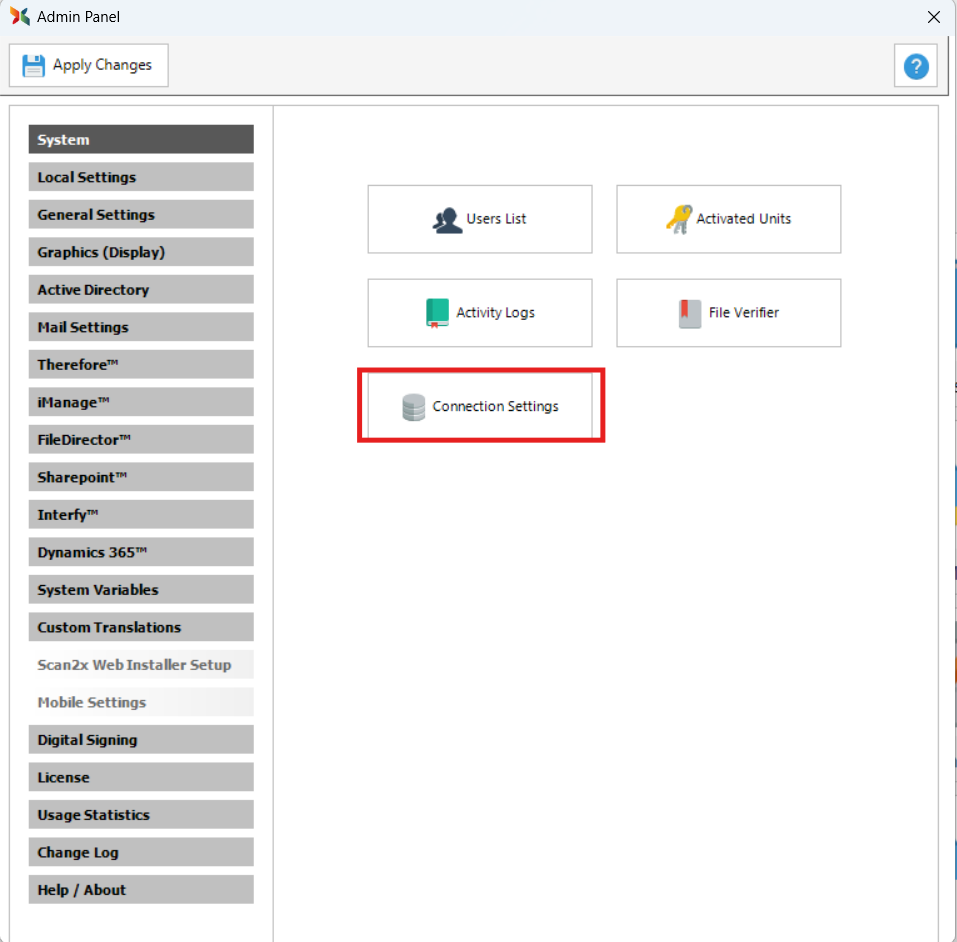
Task: View Usage Statistics section
Action: [x=141, y=815]
